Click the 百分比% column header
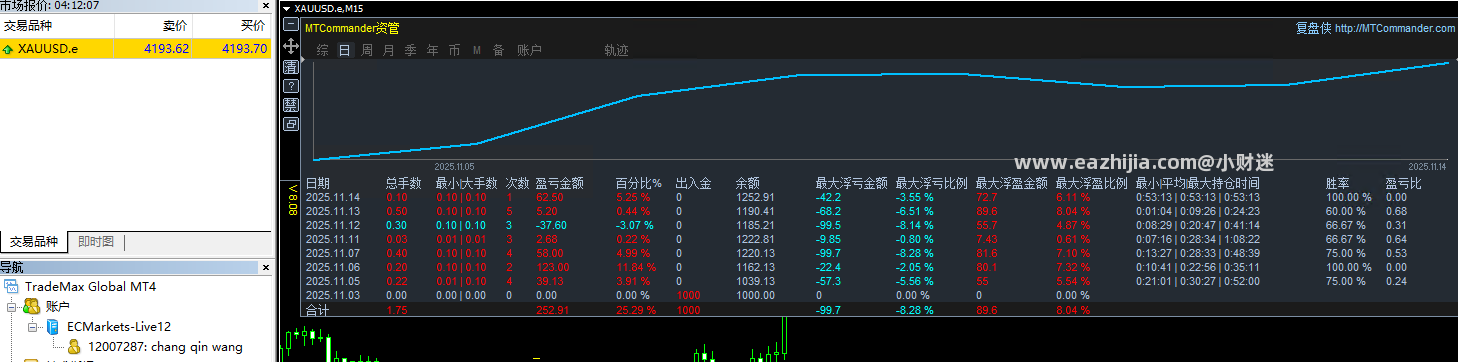Image resolution: width=1458 pixels, height=362 pixels. (x=639, y=184)
